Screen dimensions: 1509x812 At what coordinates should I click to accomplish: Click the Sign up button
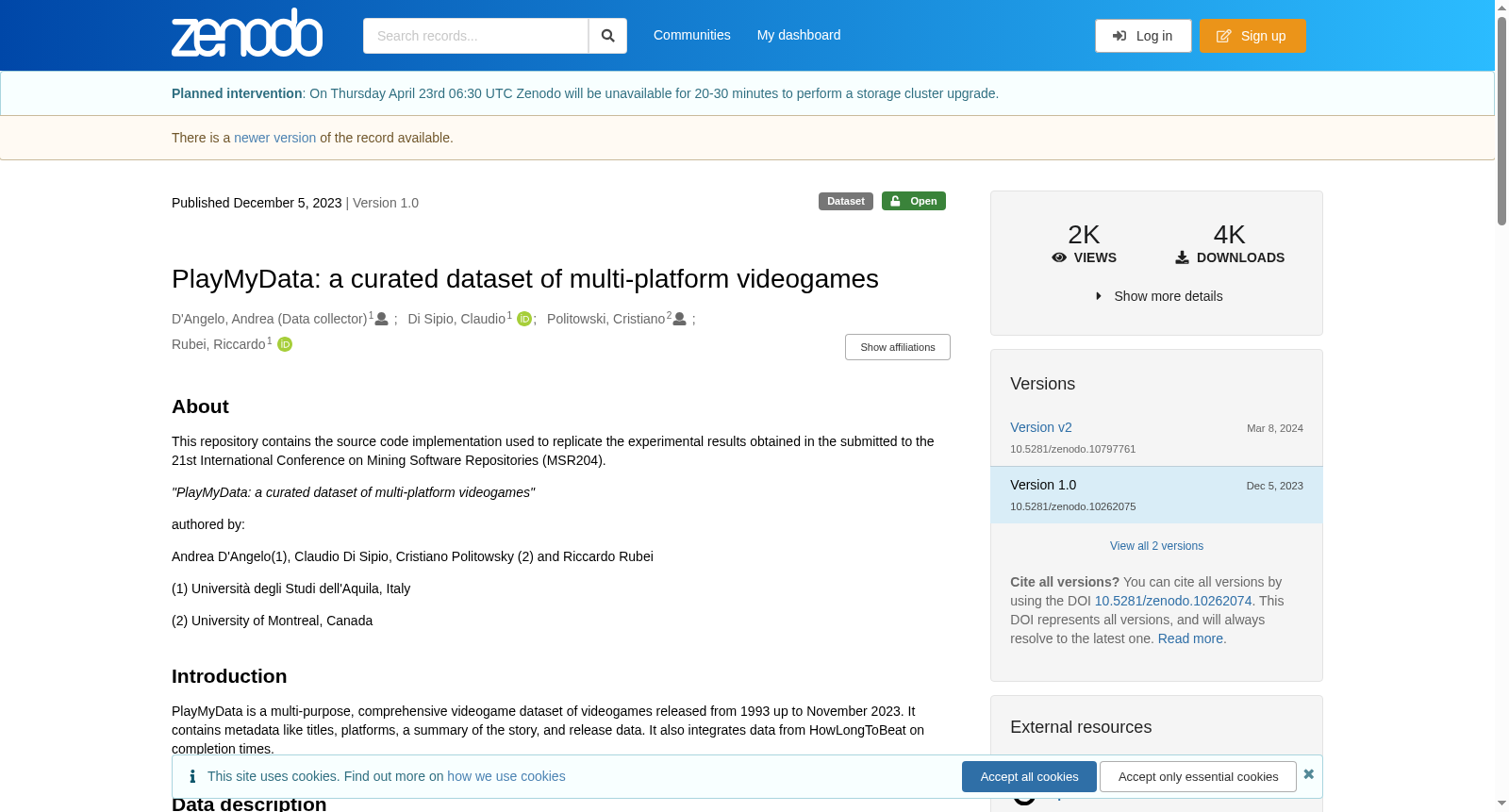[x=1252, y=36]
